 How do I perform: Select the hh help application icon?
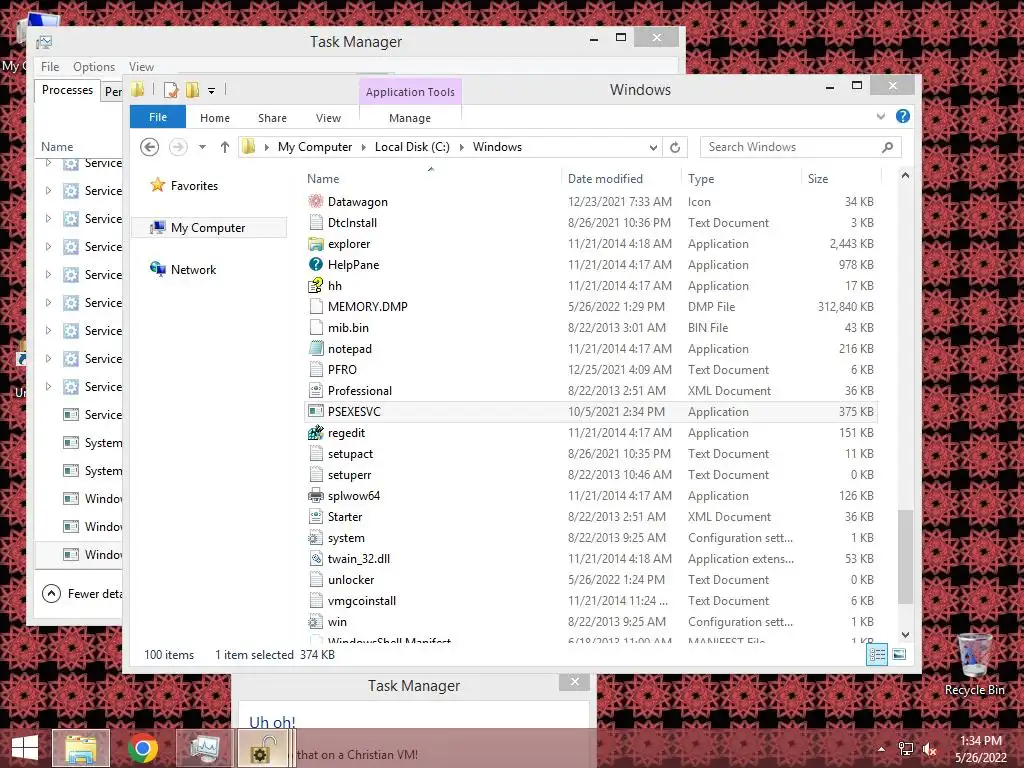tap(316, 285)
